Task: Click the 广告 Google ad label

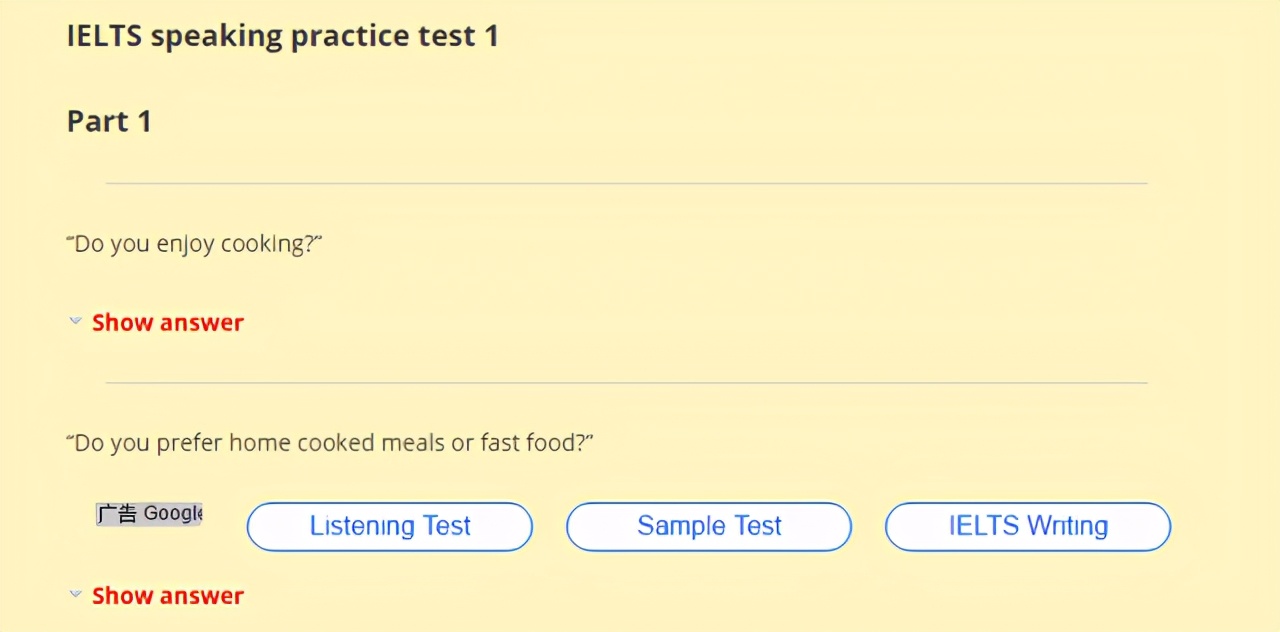Action: [x=150, y=514]
